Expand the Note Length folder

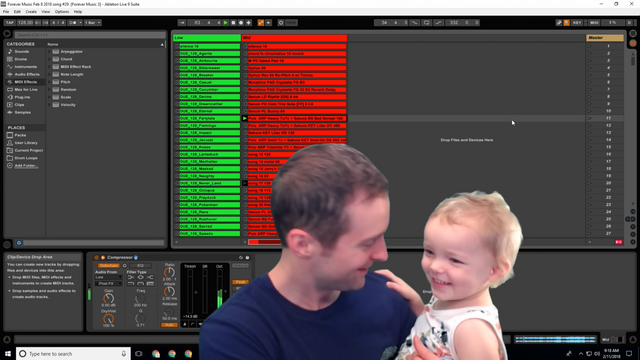[49, 74]
